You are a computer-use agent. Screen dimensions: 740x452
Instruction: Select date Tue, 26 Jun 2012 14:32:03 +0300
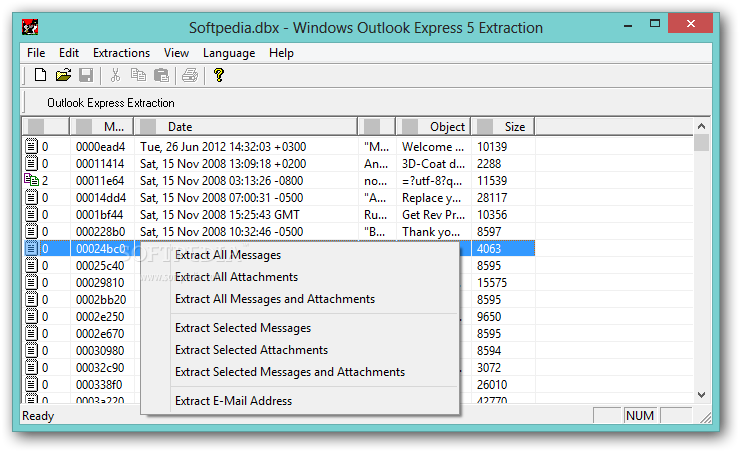pyautogui.click(x=223, y=147)
